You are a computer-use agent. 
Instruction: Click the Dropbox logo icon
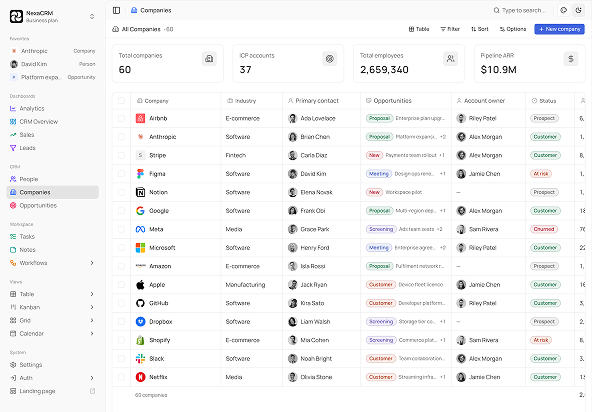coord(140,322)
